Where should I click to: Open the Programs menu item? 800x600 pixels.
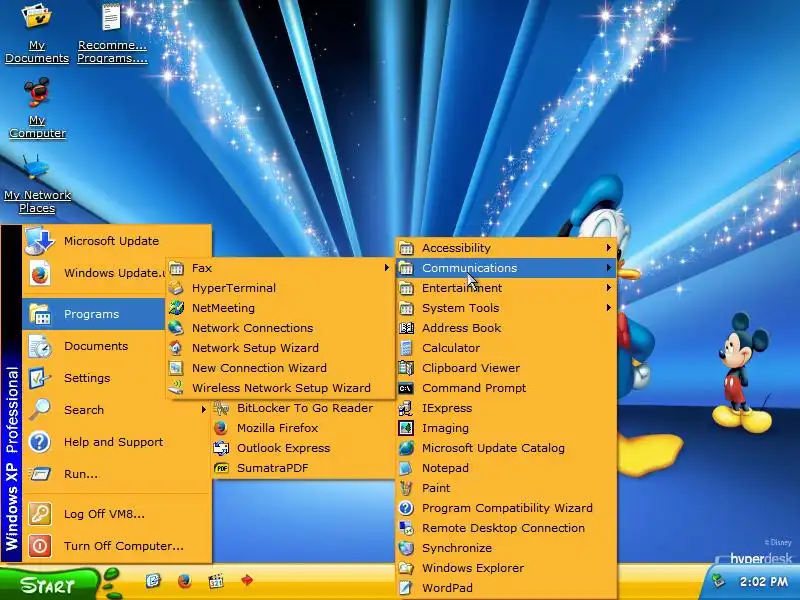pyautogui.click(x=94, y=314)
